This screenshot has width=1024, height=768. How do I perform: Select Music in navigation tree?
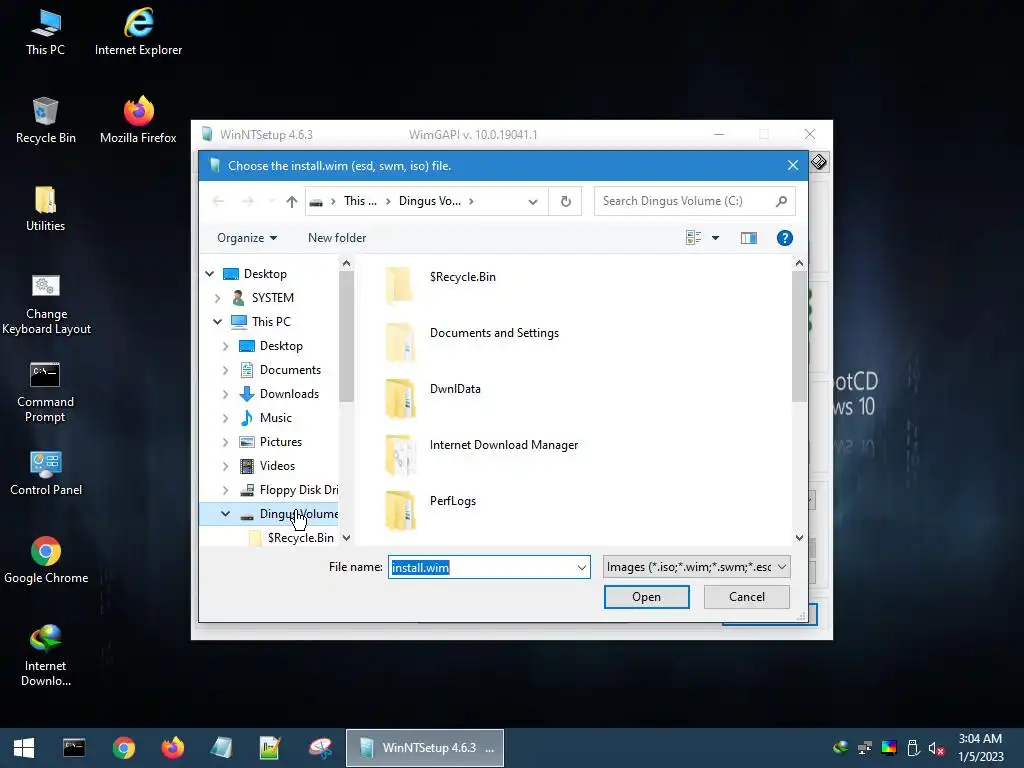(276, 418)
